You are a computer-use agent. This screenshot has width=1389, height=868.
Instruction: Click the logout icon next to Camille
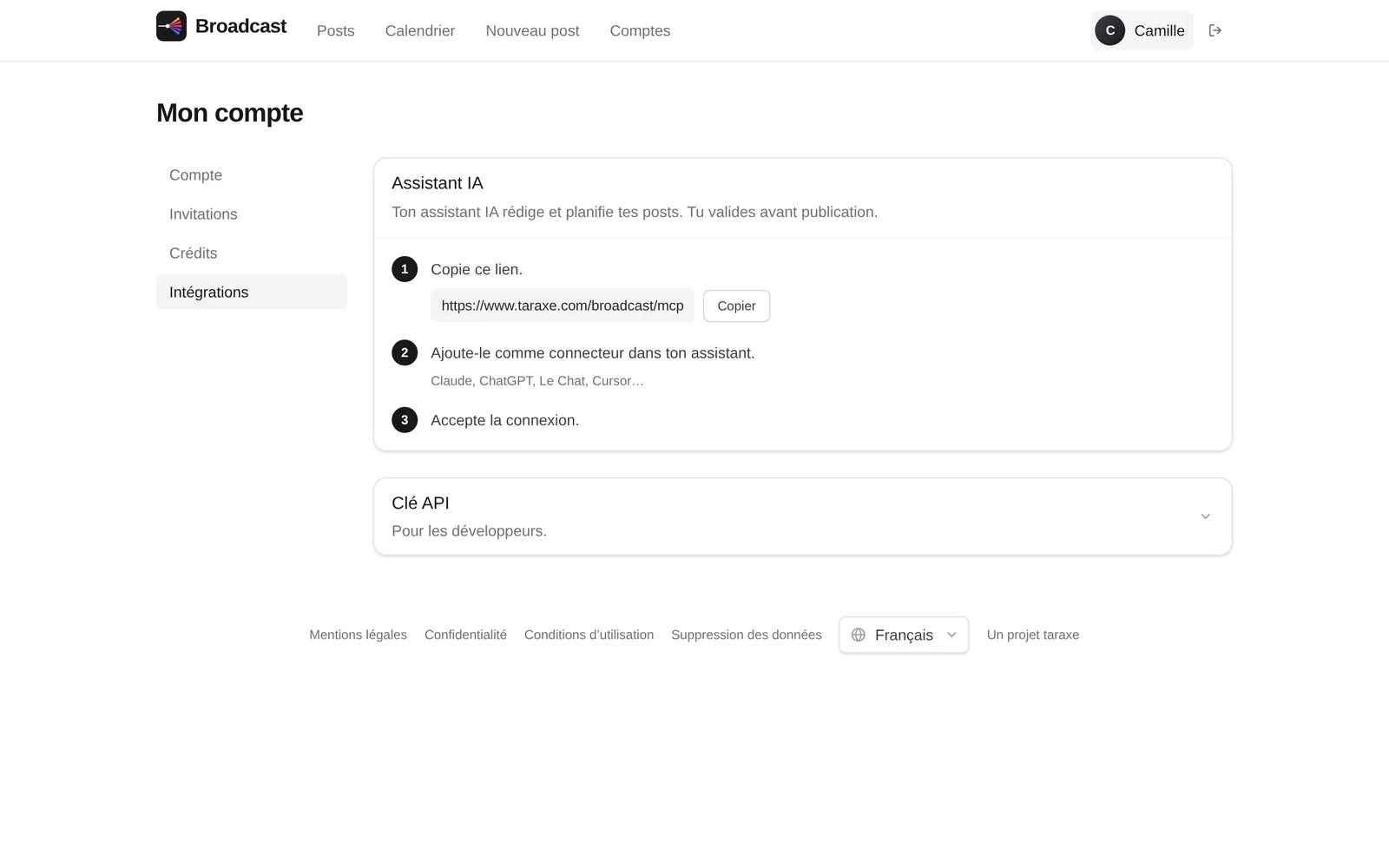[1215, 30]
